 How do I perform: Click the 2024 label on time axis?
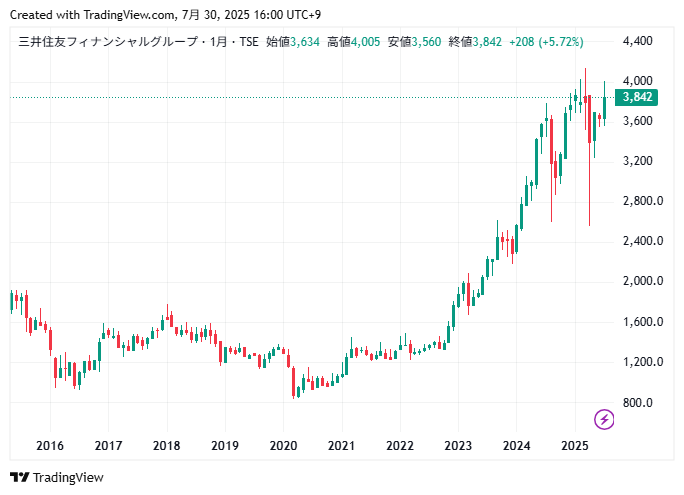(x=516, y=446)
